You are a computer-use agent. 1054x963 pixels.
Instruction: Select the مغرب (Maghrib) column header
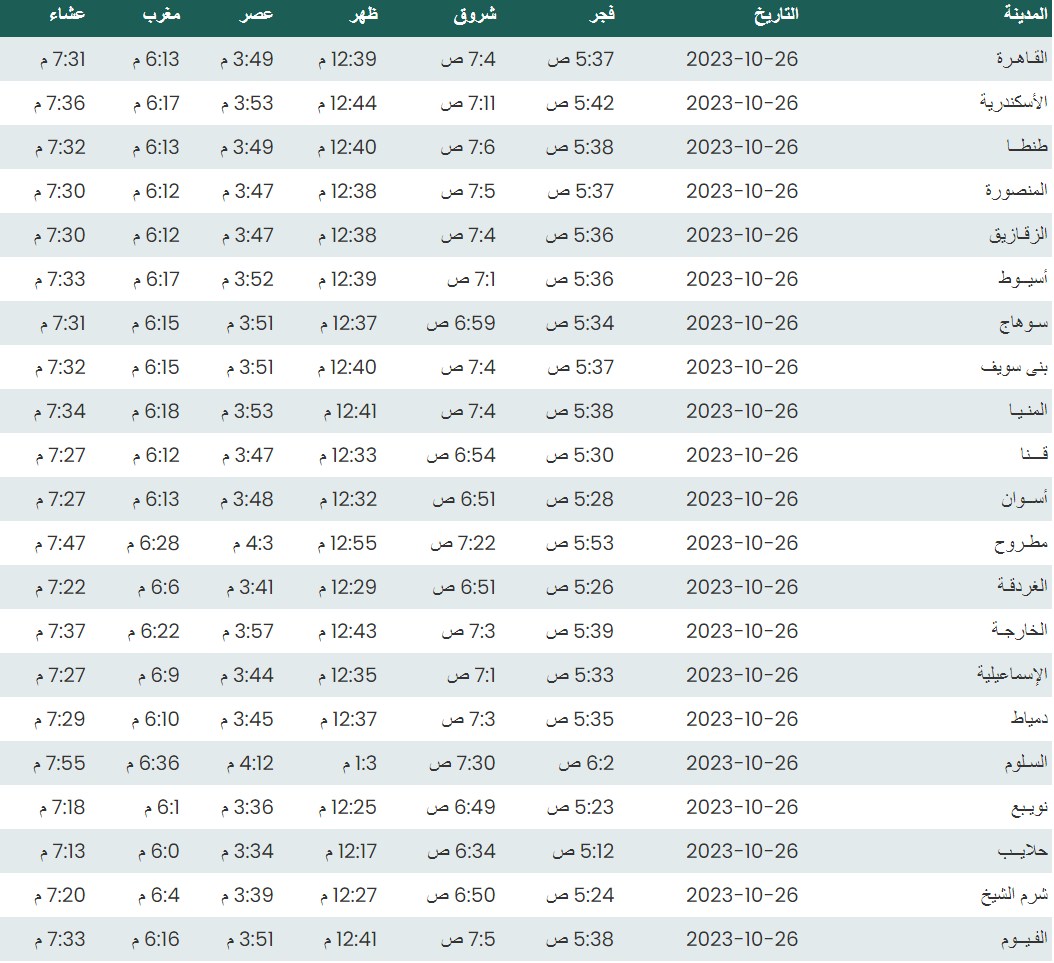coord(160,14)
